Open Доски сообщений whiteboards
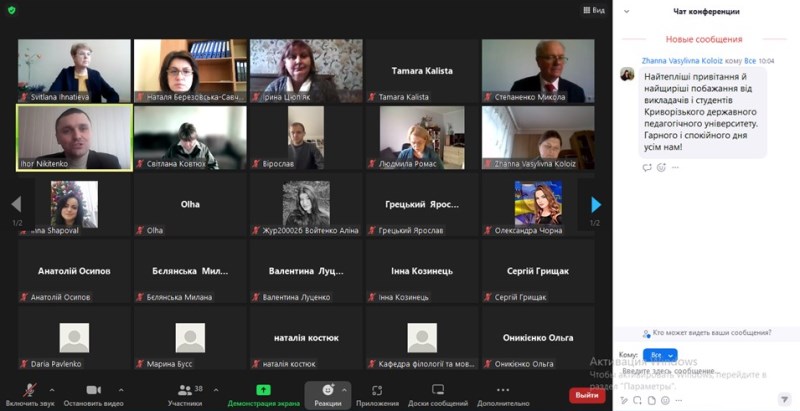 tap(438, 395)
